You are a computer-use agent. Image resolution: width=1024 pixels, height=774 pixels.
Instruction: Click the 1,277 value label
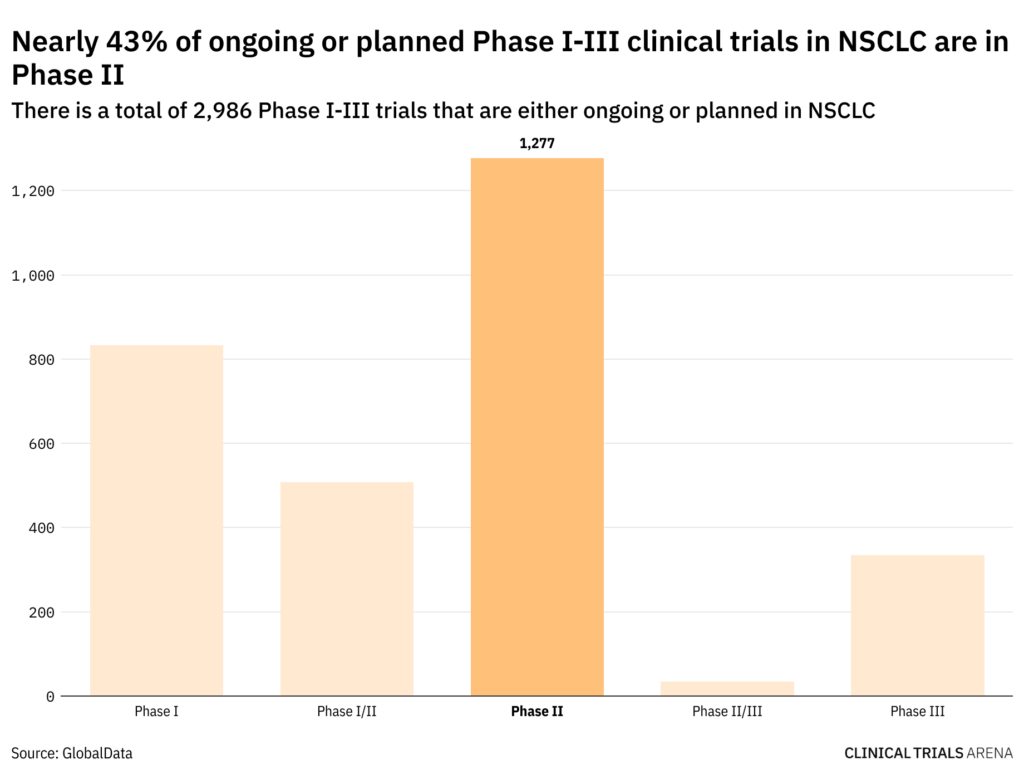point(537,143)
